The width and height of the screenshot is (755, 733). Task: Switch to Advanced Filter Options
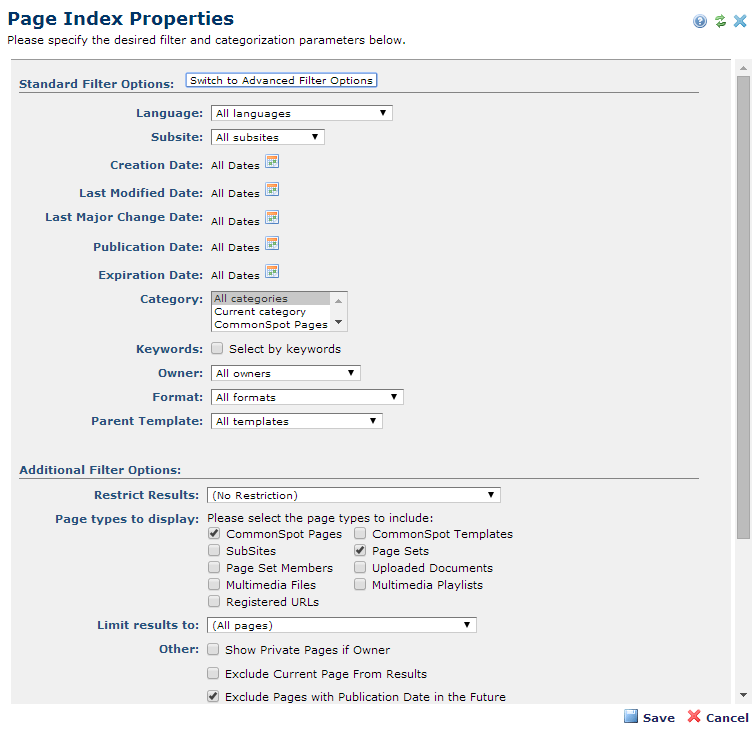[281, 81]
